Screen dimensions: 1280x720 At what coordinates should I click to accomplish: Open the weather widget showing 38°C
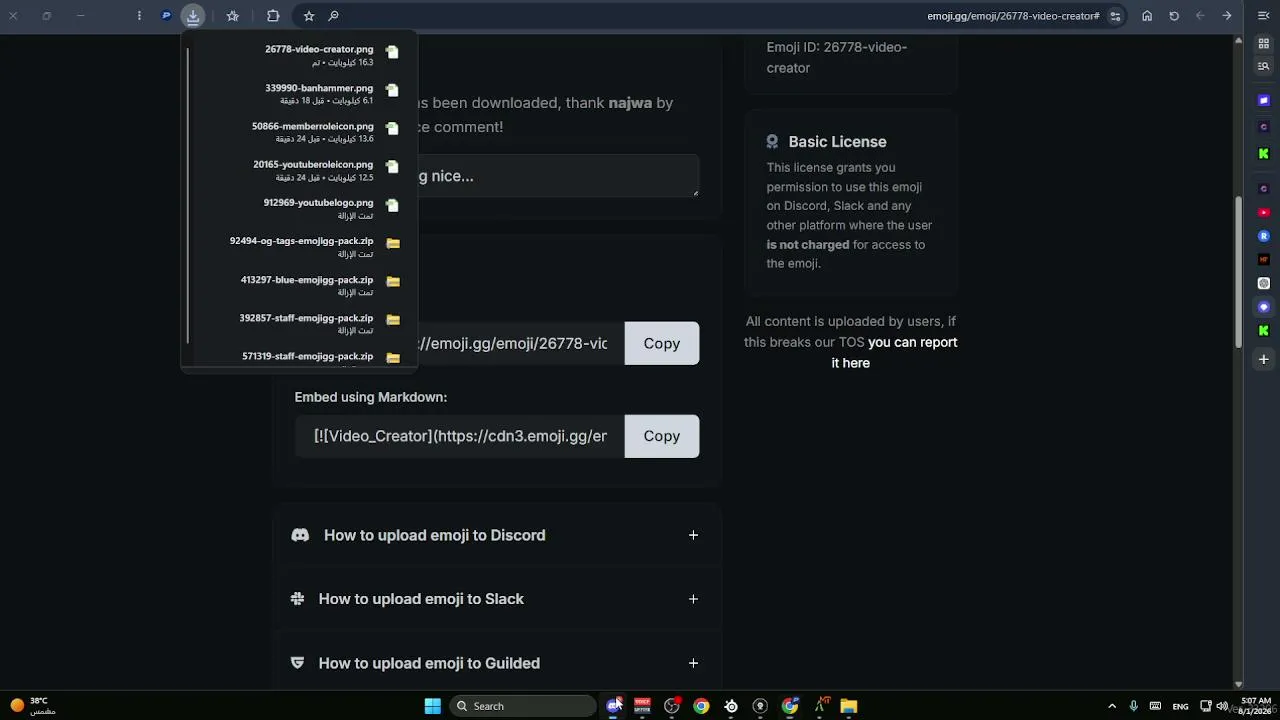[32, 706]
